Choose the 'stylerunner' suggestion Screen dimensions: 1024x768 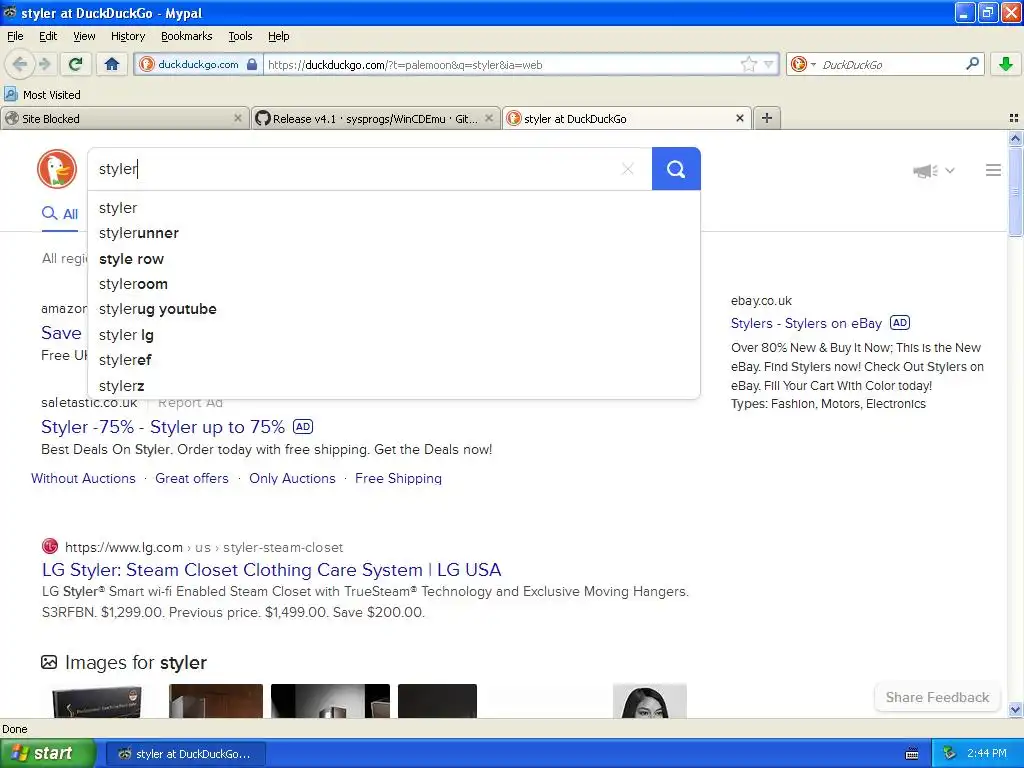tap(394, 233)
